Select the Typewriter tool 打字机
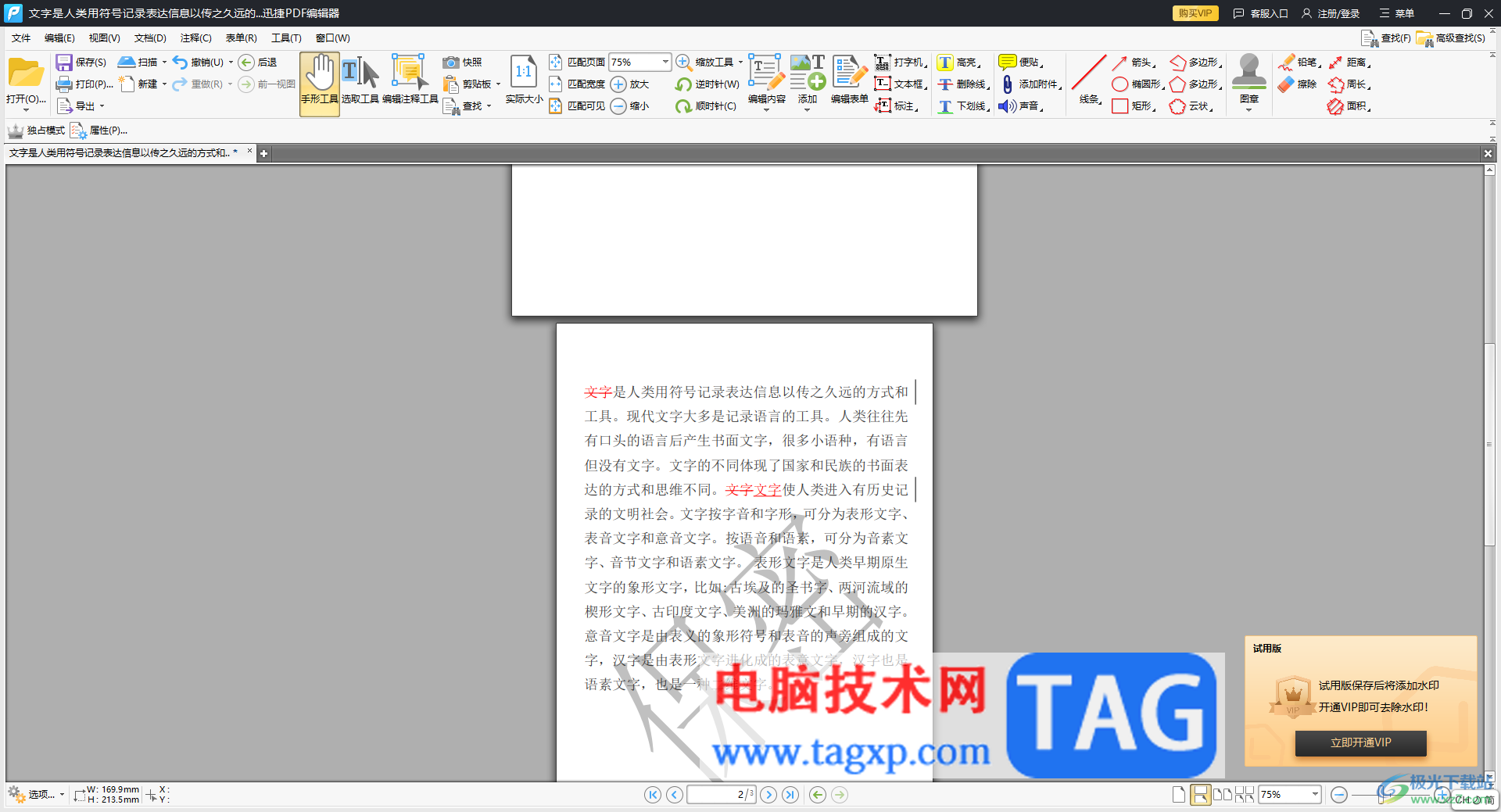The image size is (1501, 812). 900,63
